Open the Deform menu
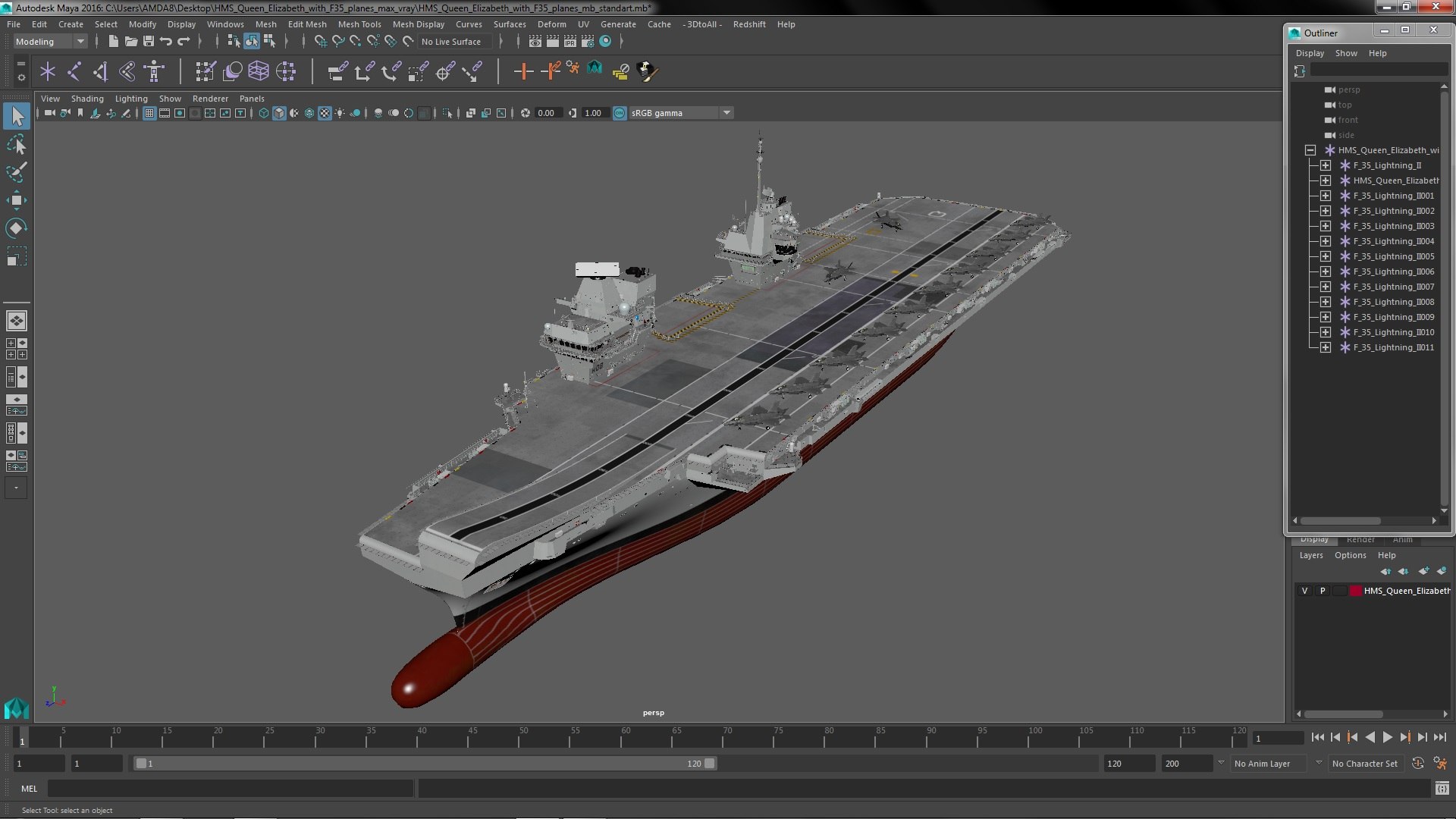 551,24
